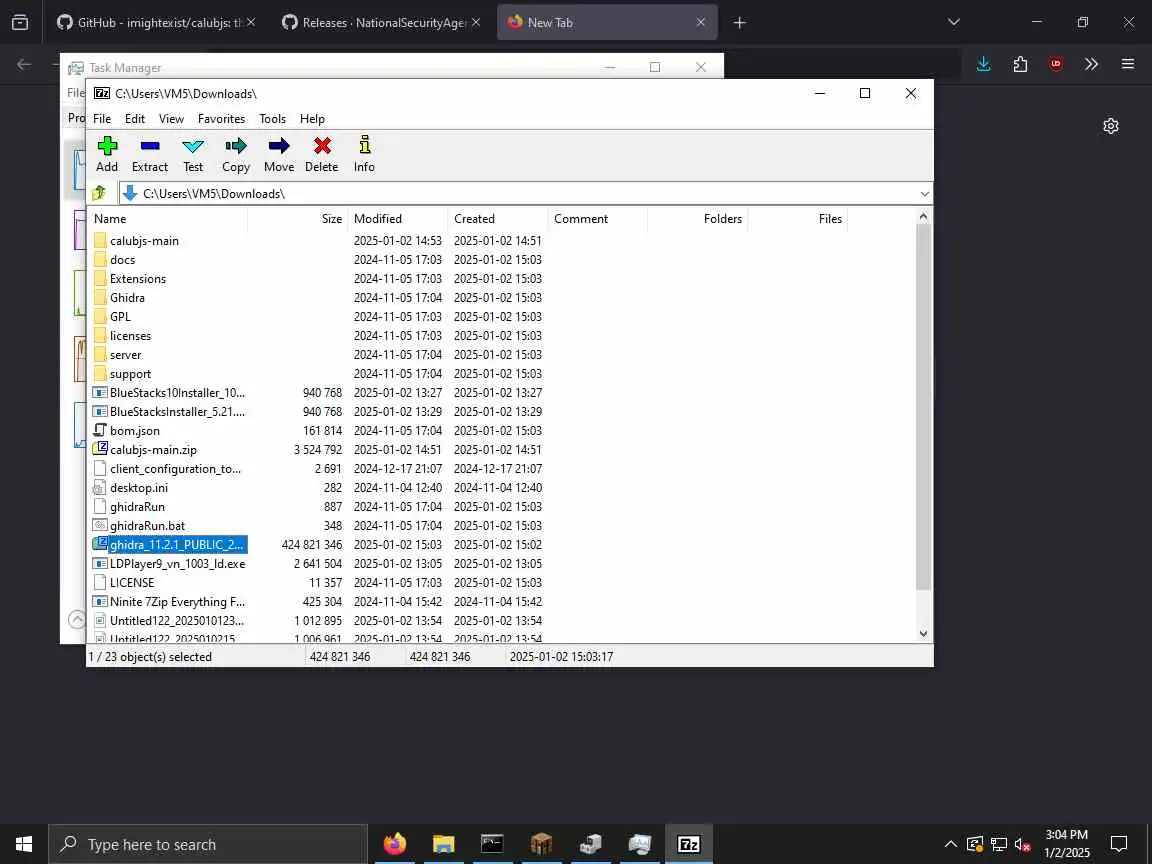
Task: Select the docs folder
Action: click(122, 259)
